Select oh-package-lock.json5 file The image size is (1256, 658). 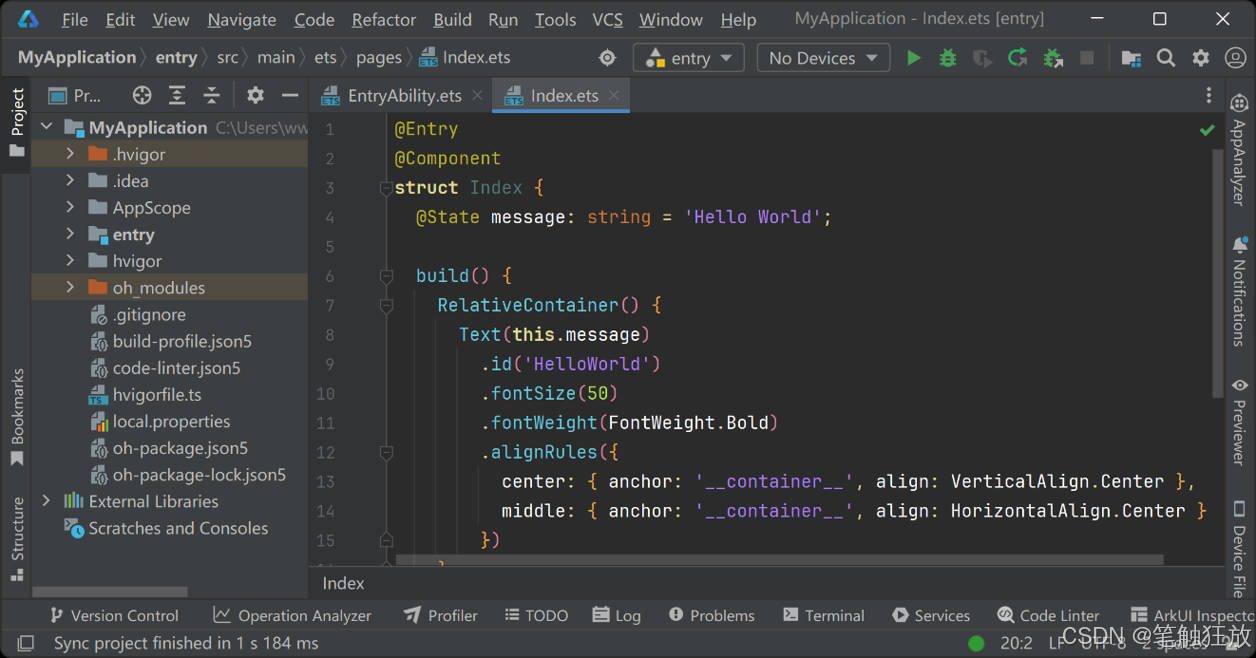click(199, 475)
